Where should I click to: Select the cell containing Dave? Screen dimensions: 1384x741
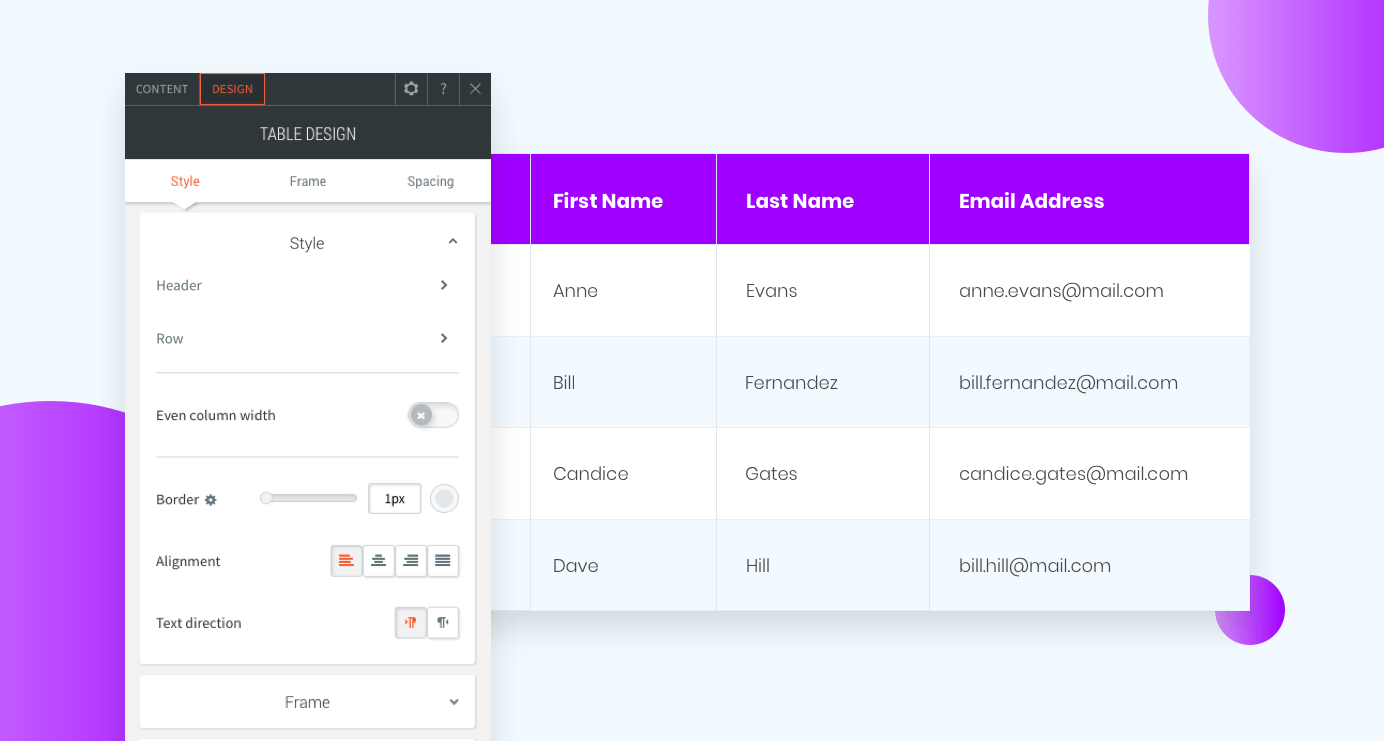(x=623, y=565)
